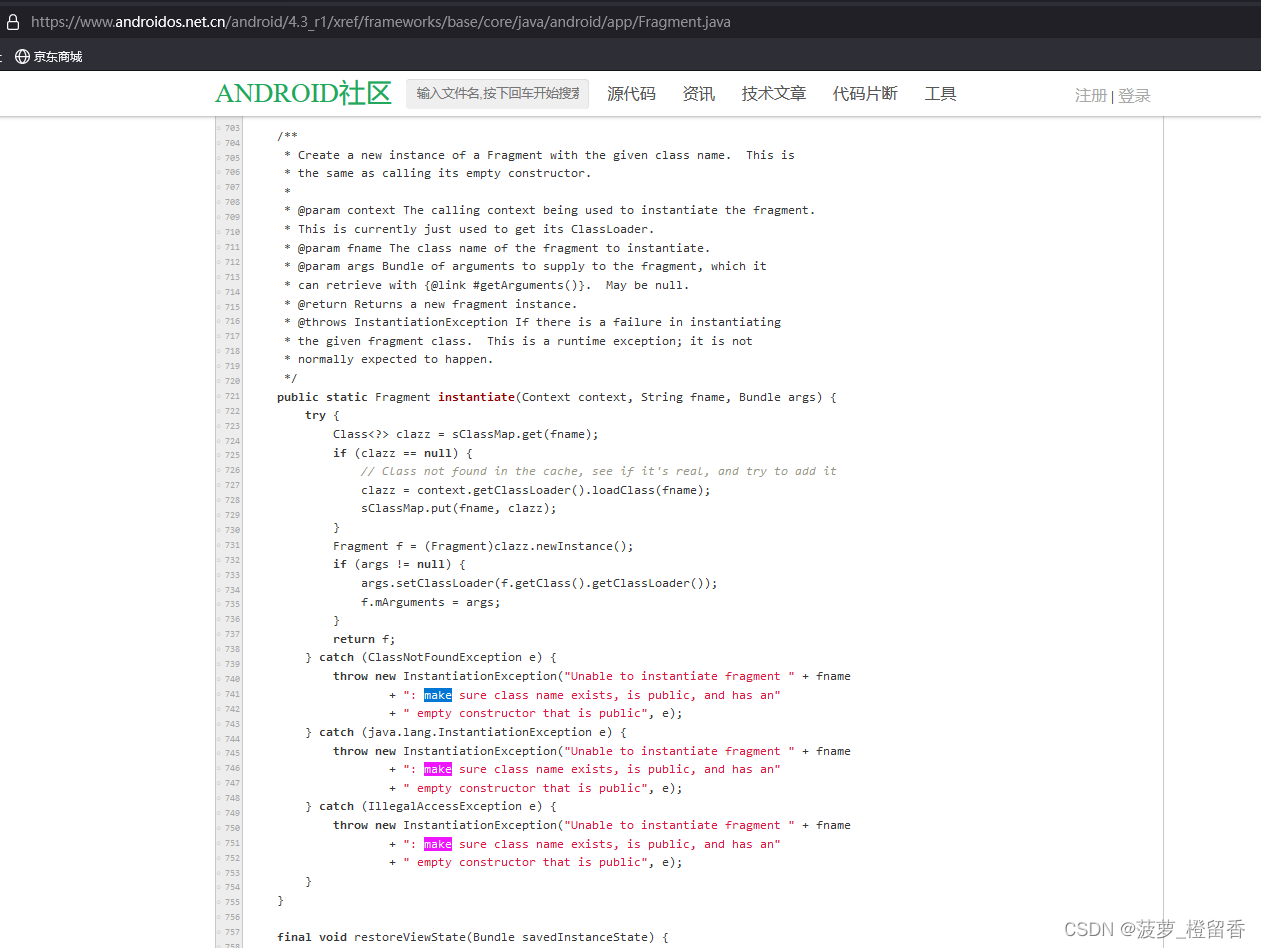The width and height of the screenshot is (1261, 948).
Task: Focus the file name search box
Action: pos(497,93)
